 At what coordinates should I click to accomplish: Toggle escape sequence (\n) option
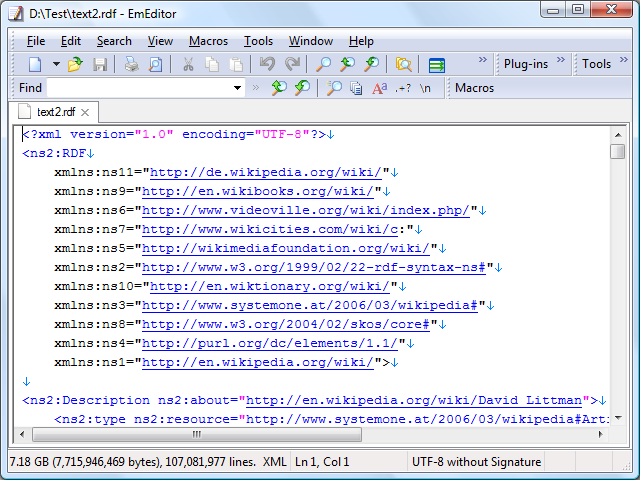[x=425, y=88]
